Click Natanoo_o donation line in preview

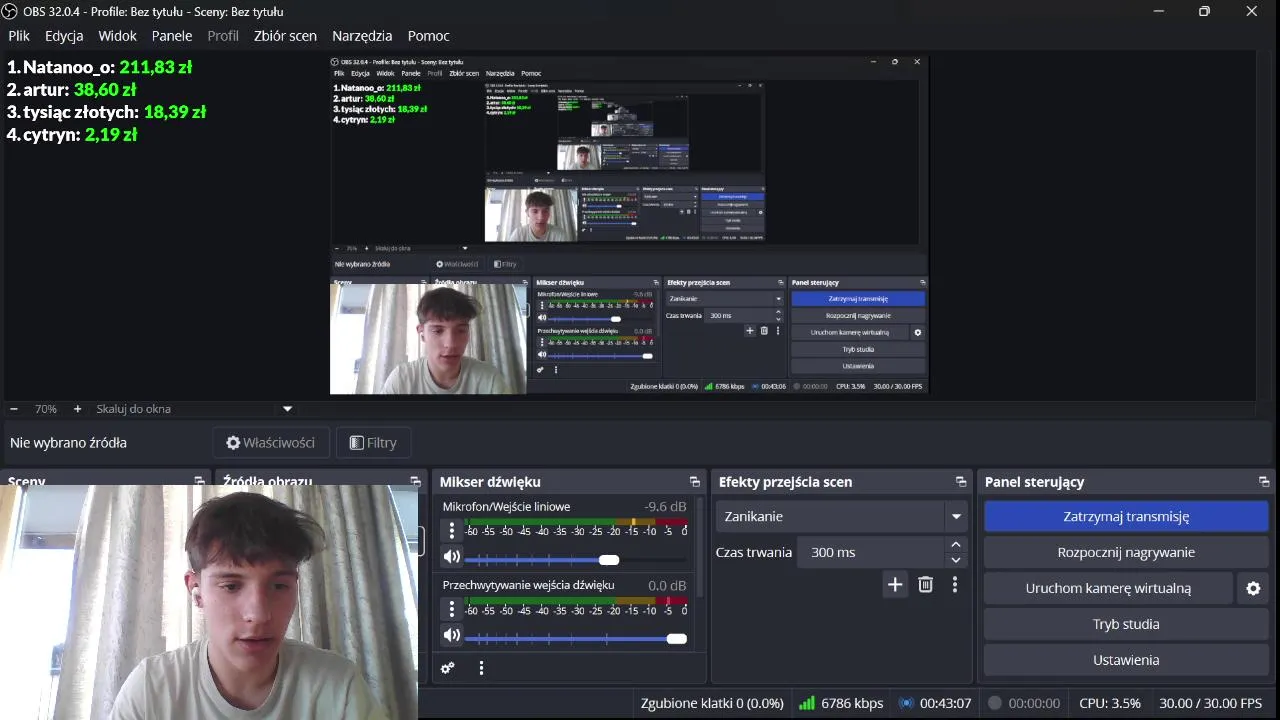tap(99, 68)
